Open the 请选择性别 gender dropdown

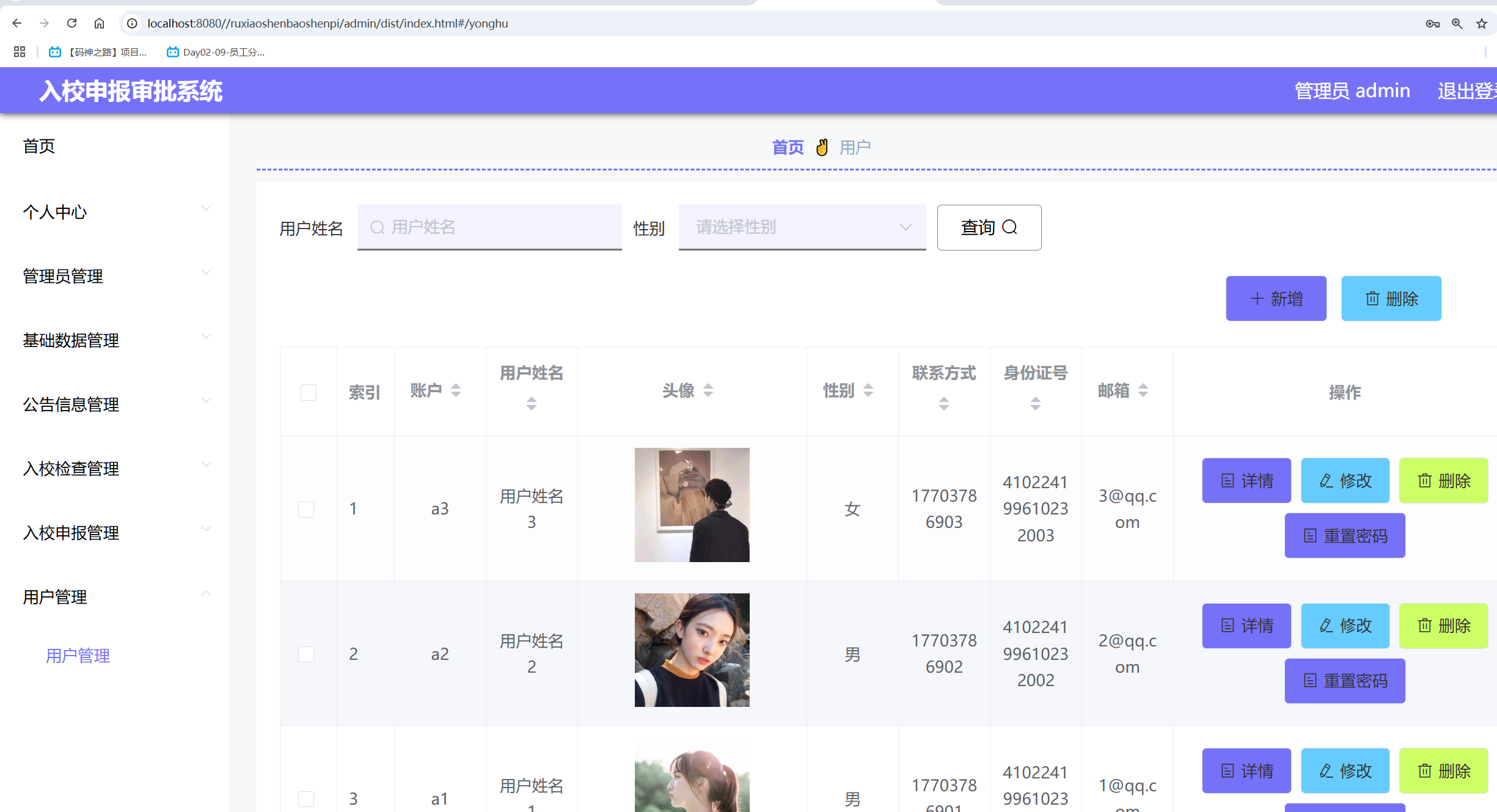click(x=802, y=227)
